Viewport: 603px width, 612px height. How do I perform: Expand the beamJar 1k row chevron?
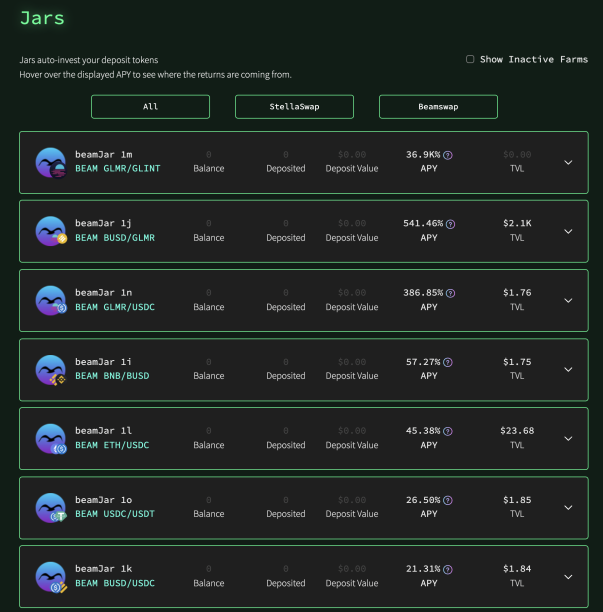click(x=568, y=577)
